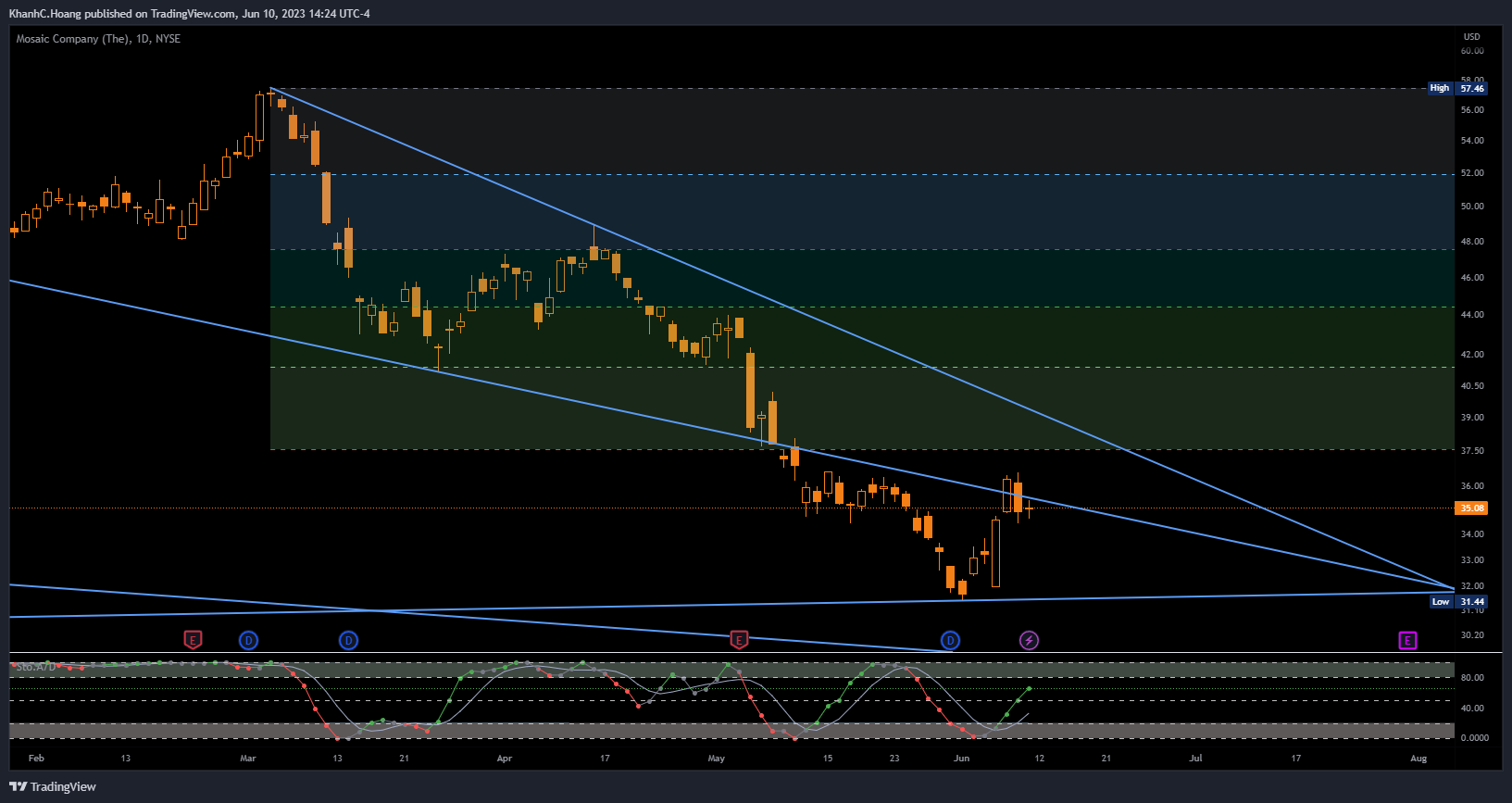Click the 34.00 price axis label
Viewport: 1512px width, 803px height.
1472,533
